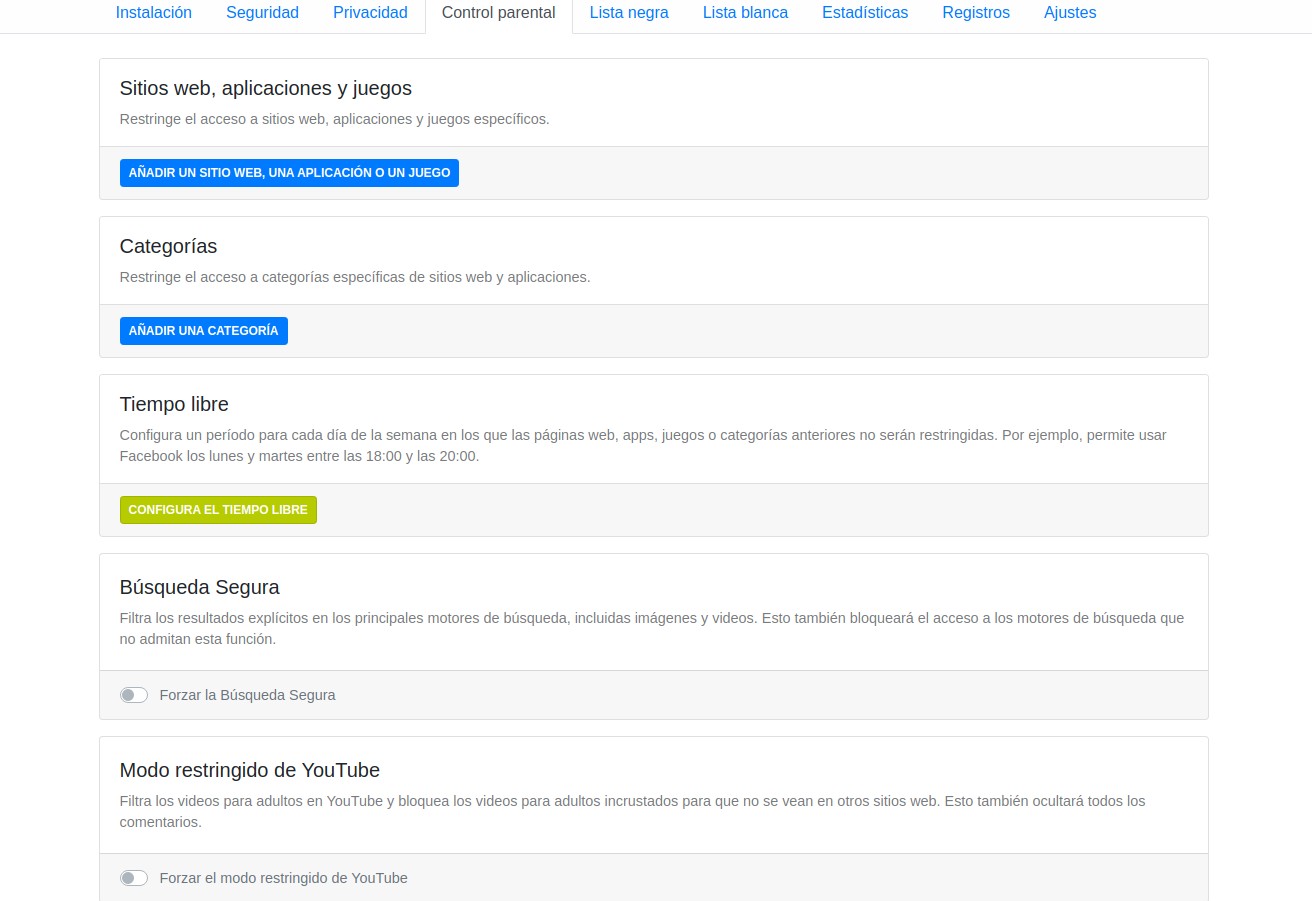This screenshot has width=1312, height=901.
Task: View the Estadísticas tab
Action: click(865, 13)
